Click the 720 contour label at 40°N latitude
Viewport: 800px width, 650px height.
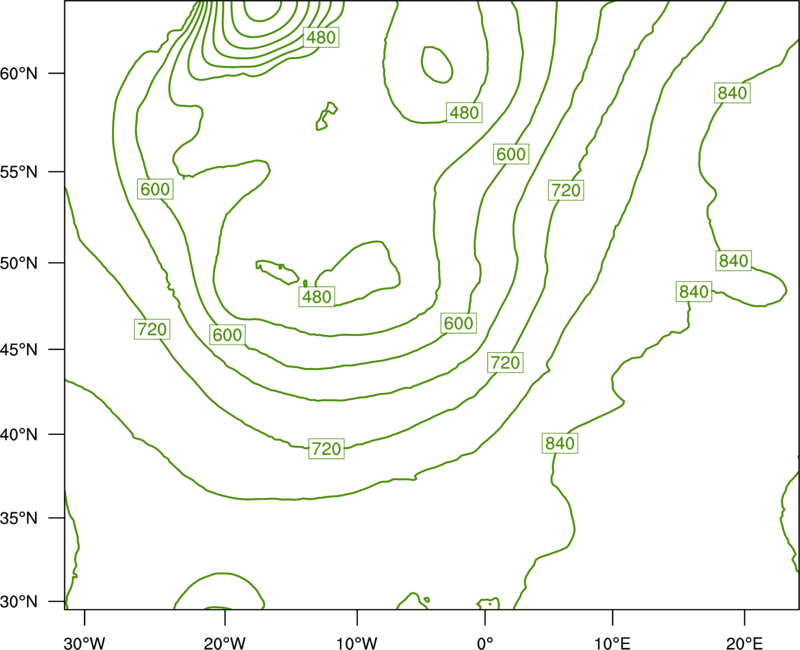pyautogui.click(x=326, y=448)
